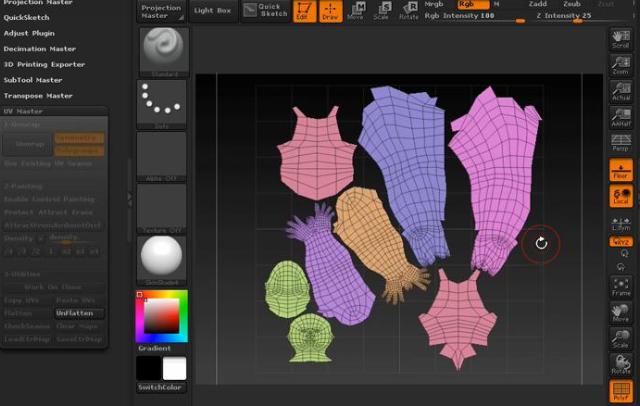Image resolution: width=640 pixels, height=406 pixels.
Task: Expand the Transpose Master section
Action: 38,95
